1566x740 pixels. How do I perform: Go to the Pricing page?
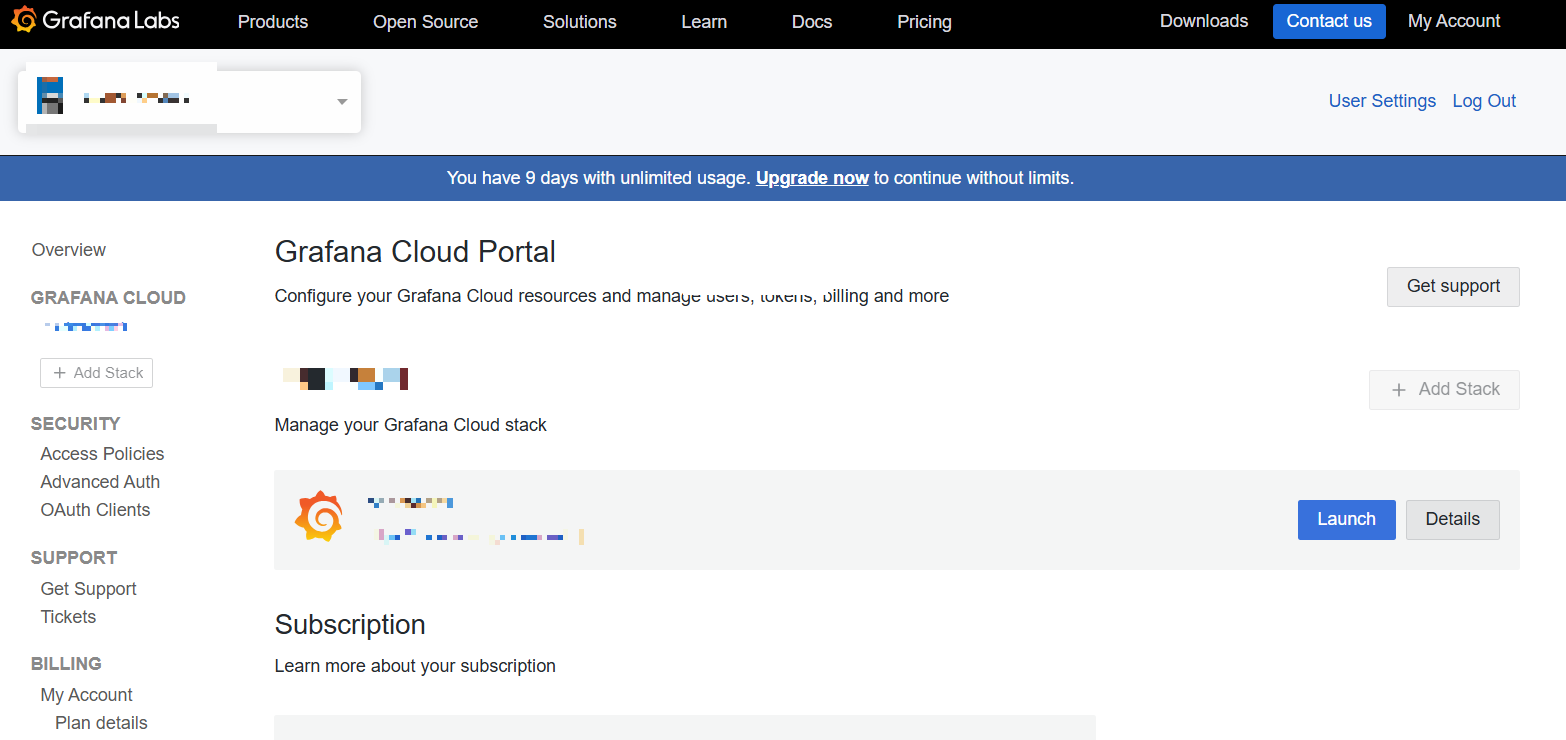925,21
